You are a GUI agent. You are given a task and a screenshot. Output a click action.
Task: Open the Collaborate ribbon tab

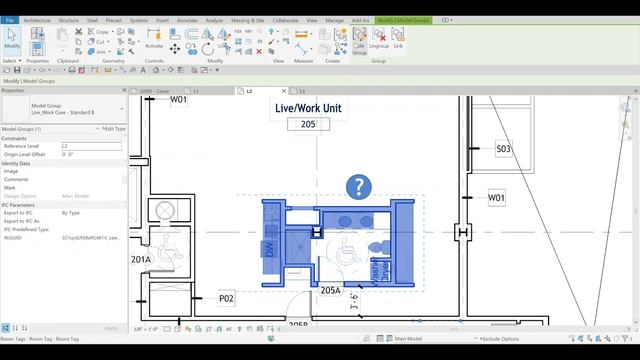[285, 20]
